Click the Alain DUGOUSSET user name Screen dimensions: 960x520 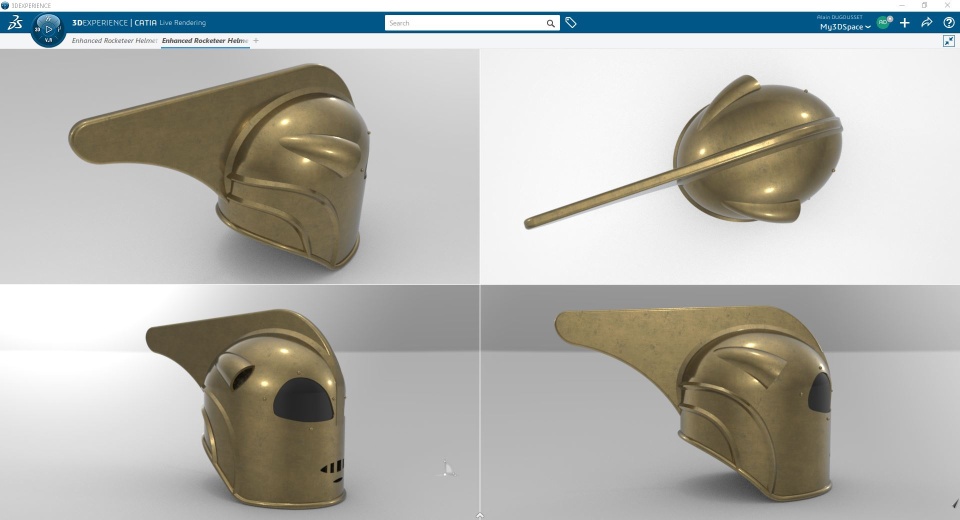point(839,17)
